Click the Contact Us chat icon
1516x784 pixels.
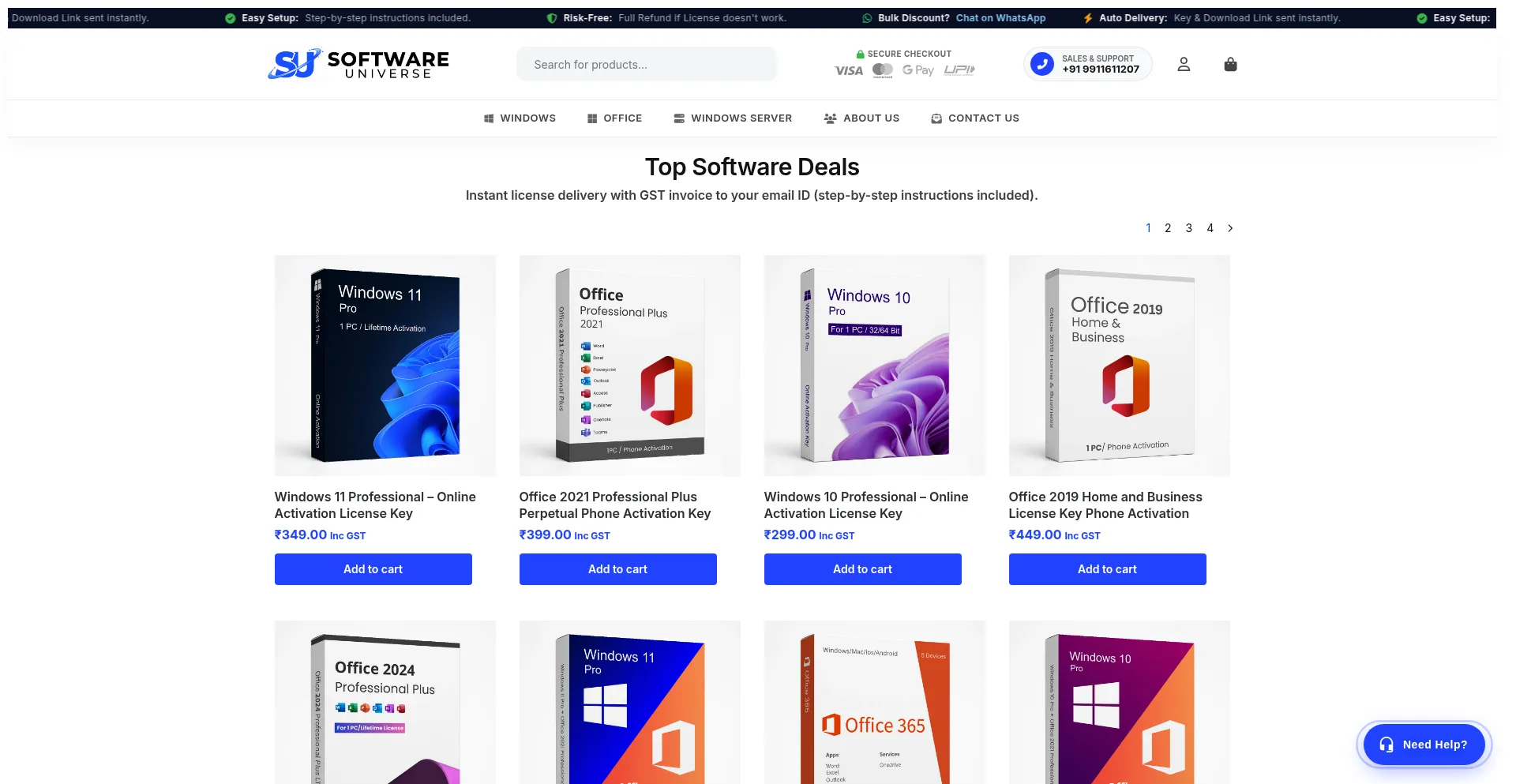coord(936,118)
